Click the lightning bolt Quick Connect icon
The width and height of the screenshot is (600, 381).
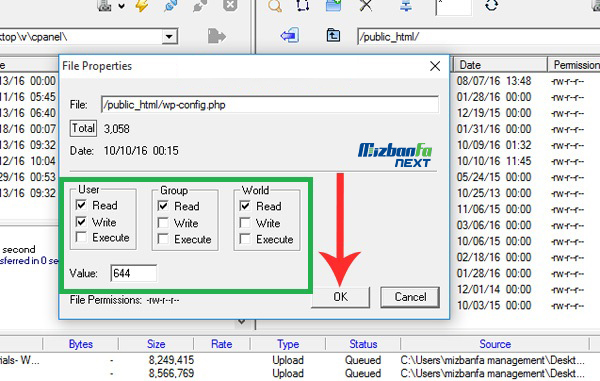(142, 5)
